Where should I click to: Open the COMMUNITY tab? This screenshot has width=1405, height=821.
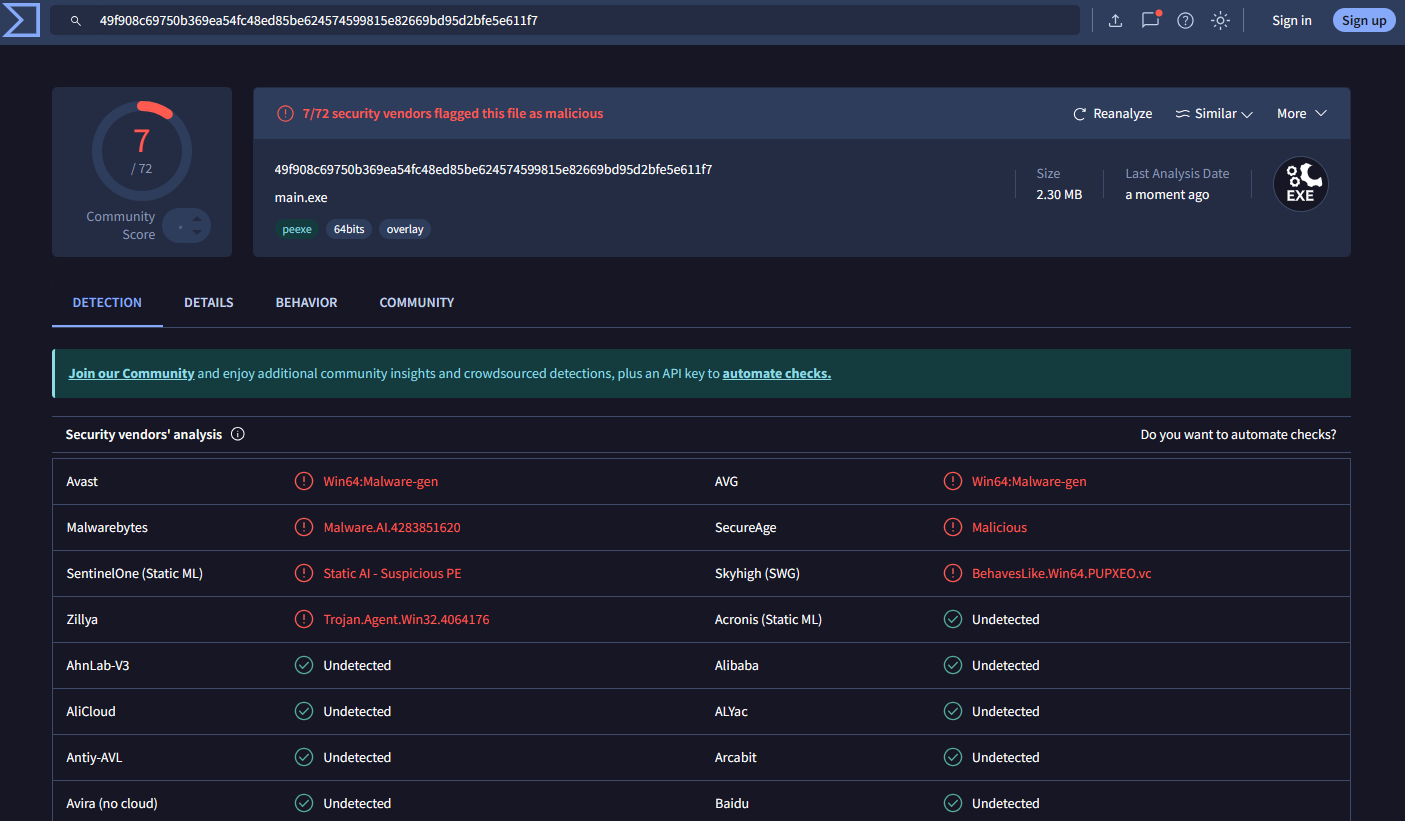(x=417, y=302)
